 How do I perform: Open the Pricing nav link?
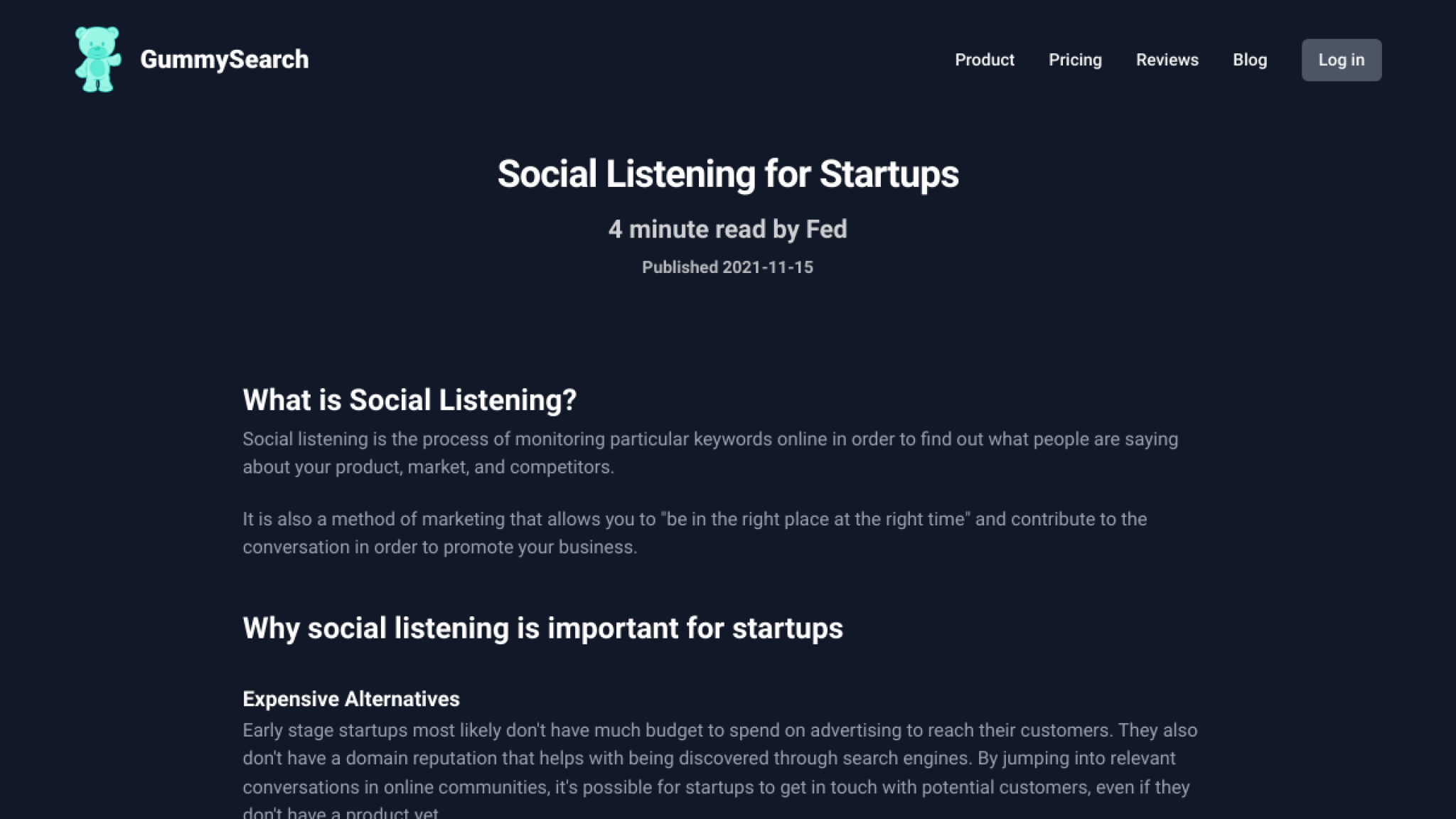click(x=1075, y=60)
